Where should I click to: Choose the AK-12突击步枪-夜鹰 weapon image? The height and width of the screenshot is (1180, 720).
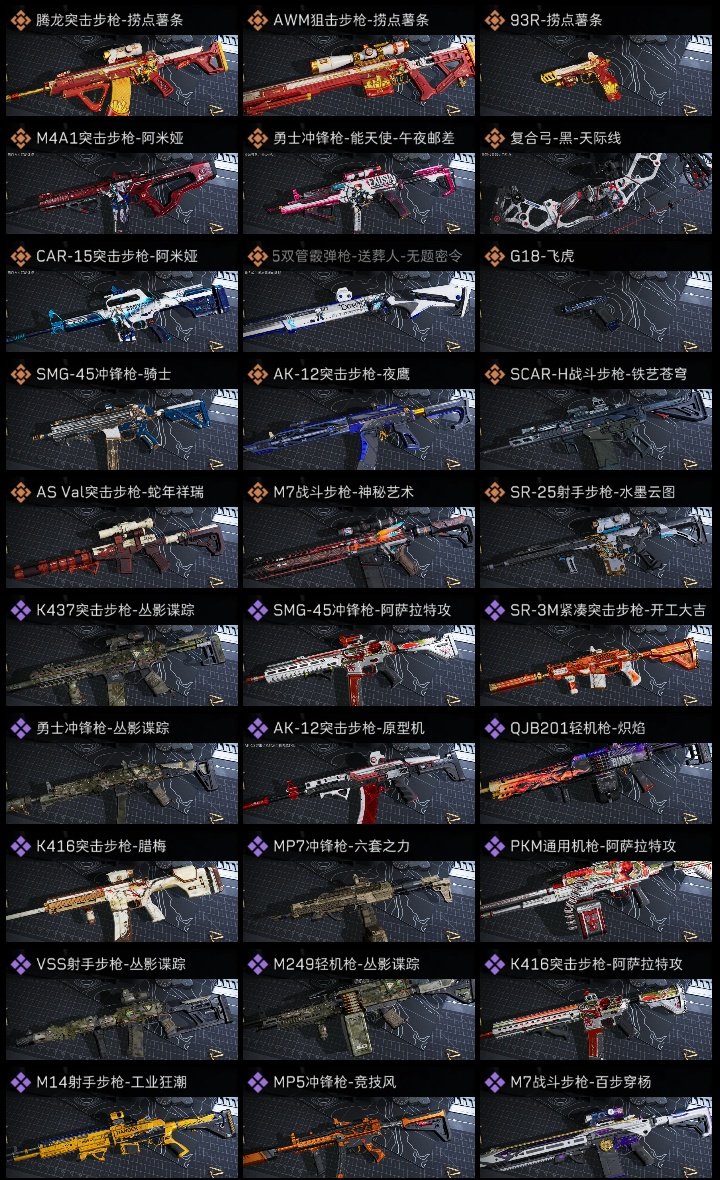coord(359,429)
